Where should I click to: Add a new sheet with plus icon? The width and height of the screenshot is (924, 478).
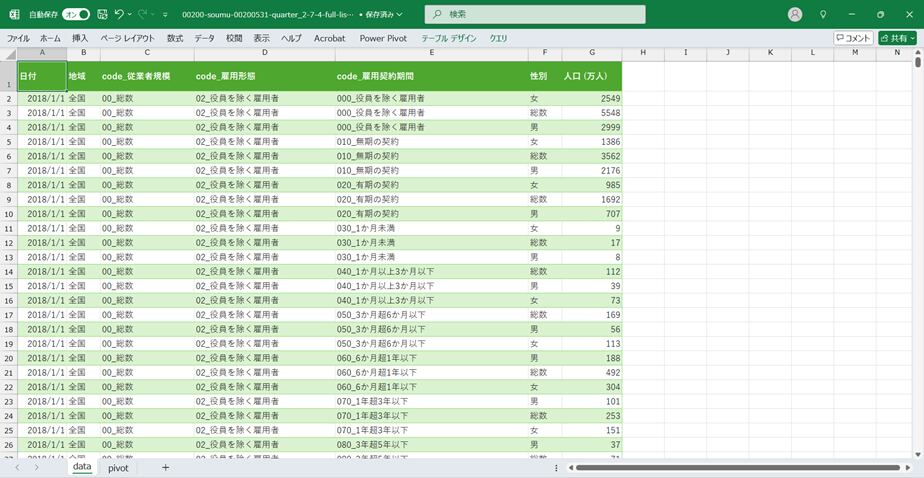click(x=165, y=467)
